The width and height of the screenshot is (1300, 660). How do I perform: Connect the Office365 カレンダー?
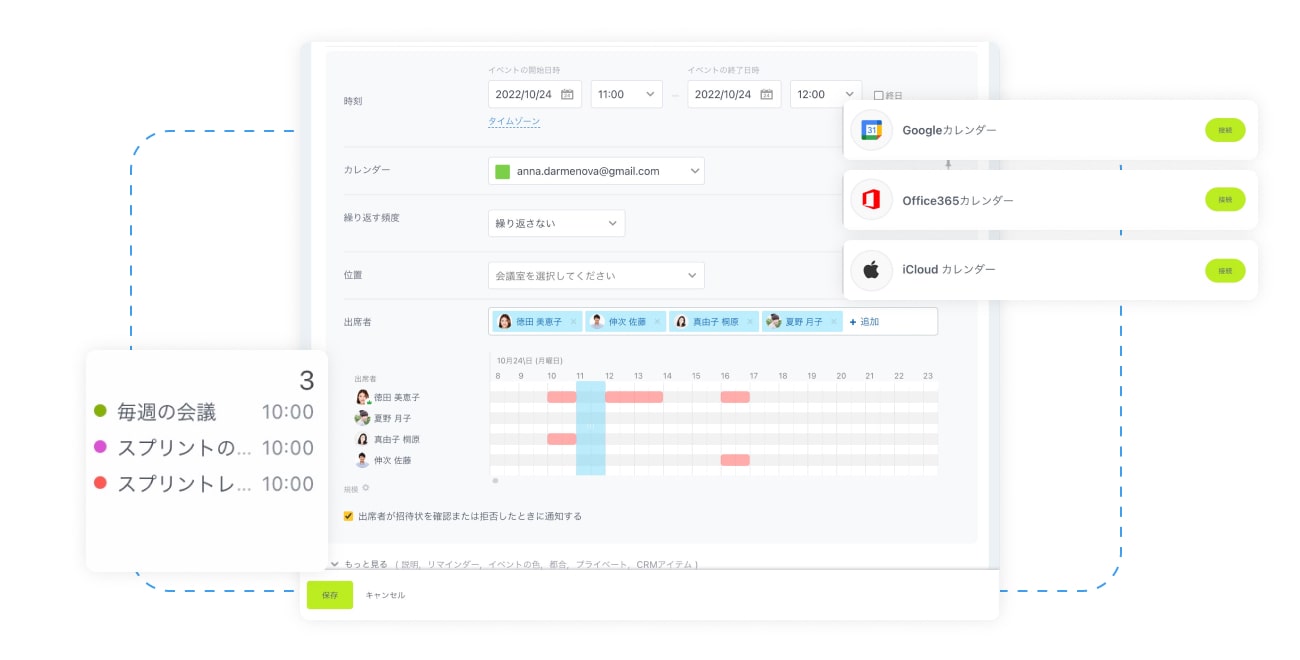click(x=1225, y=200)
